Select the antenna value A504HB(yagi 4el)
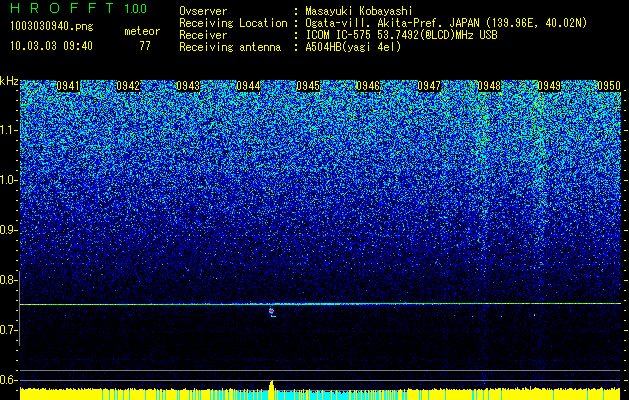 [353, 47]
